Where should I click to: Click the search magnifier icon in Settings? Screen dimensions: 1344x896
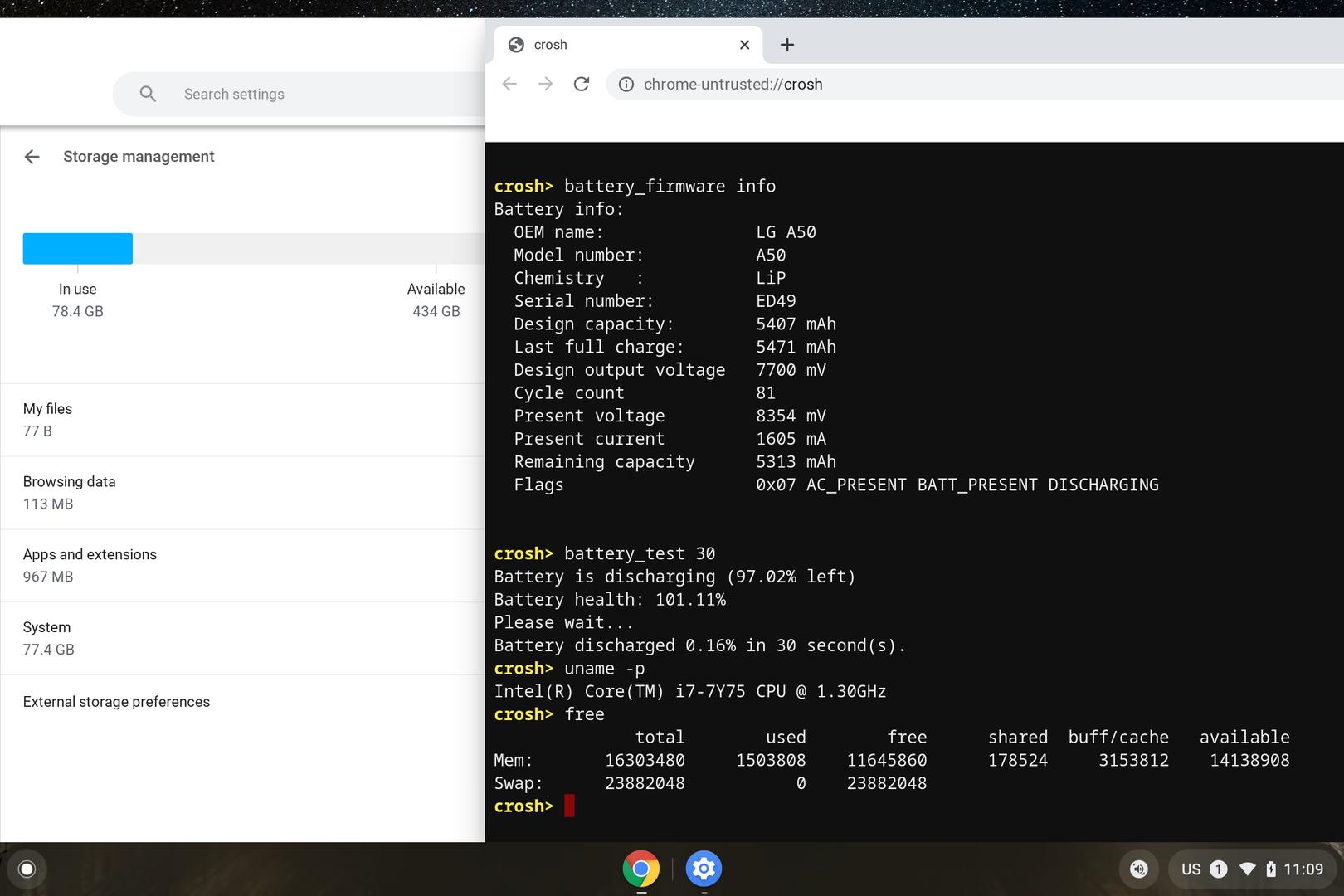148,94
